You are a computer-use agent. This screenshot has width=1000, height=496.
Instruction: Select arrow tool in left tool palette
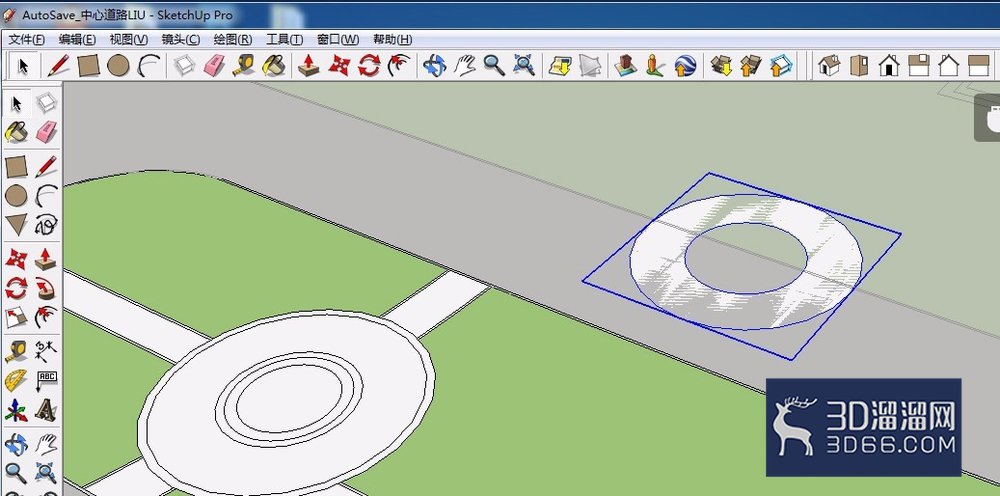[x=17, y=103]
